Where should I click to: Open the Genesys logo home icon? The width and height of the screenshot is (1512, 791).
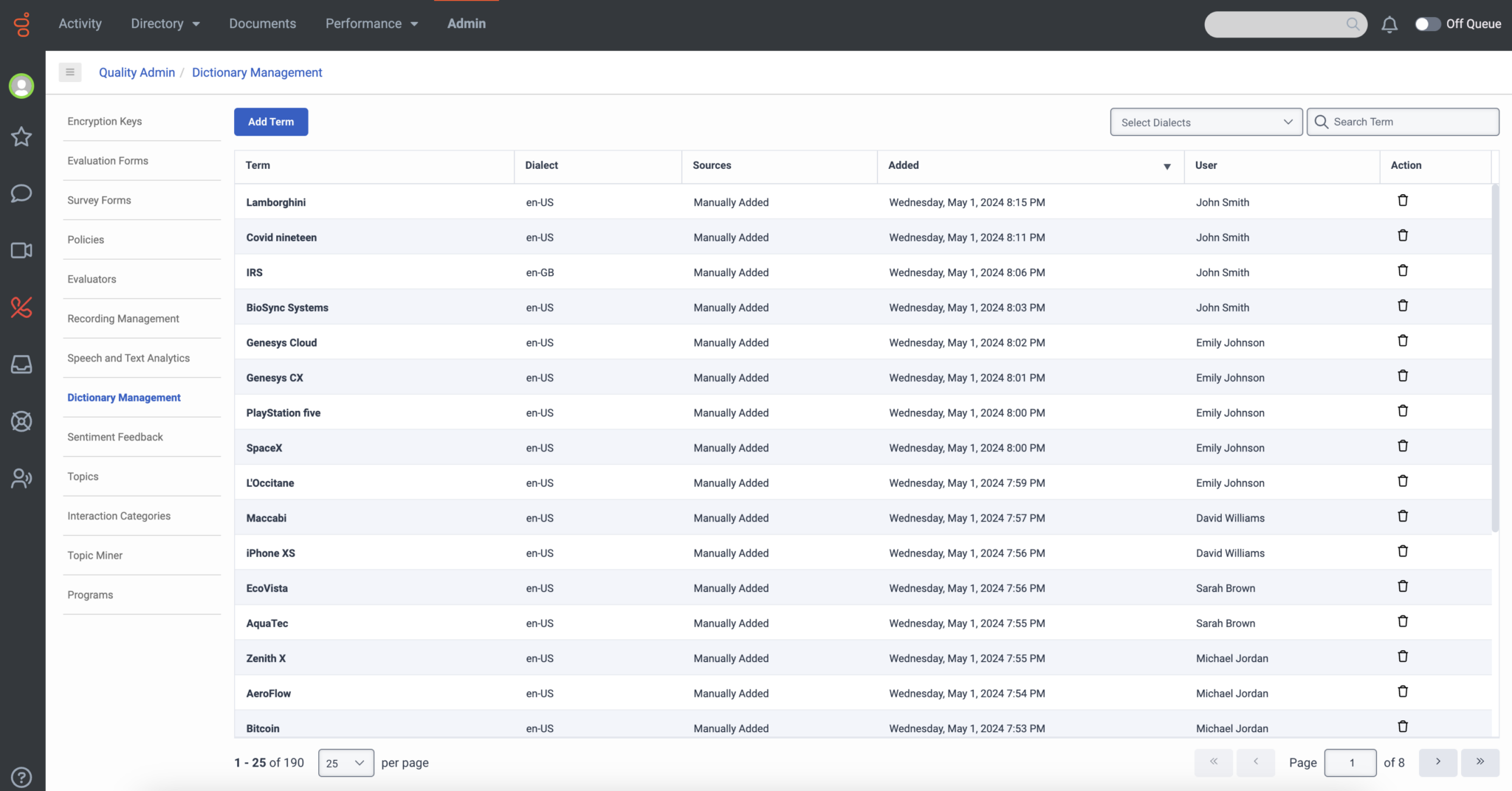21,24
